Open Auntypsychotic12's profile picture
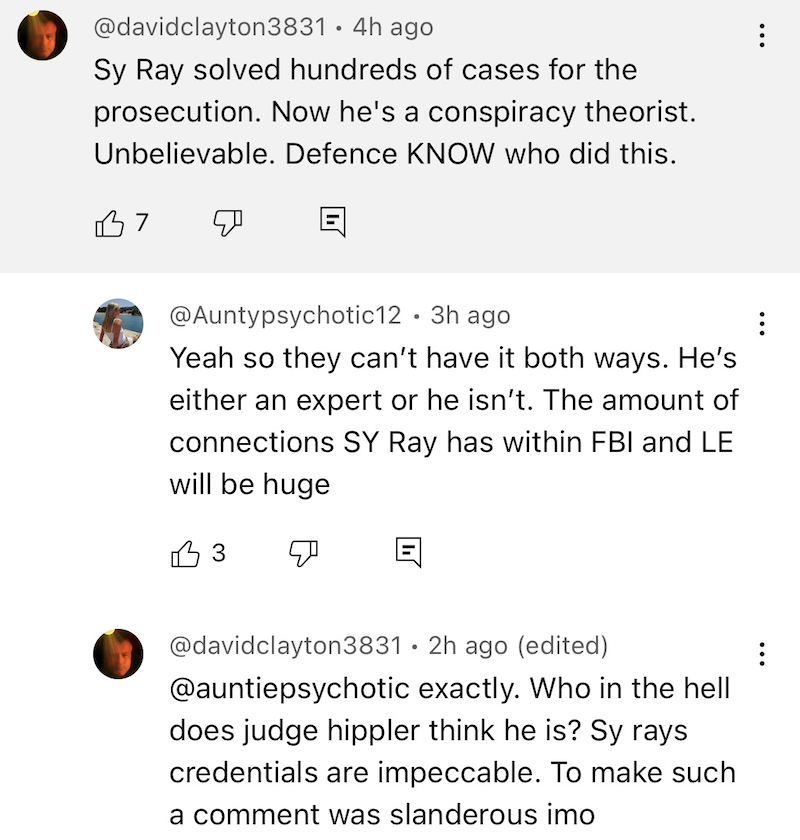The width and height of the screenshot is (800, 840). coord(118,324)
